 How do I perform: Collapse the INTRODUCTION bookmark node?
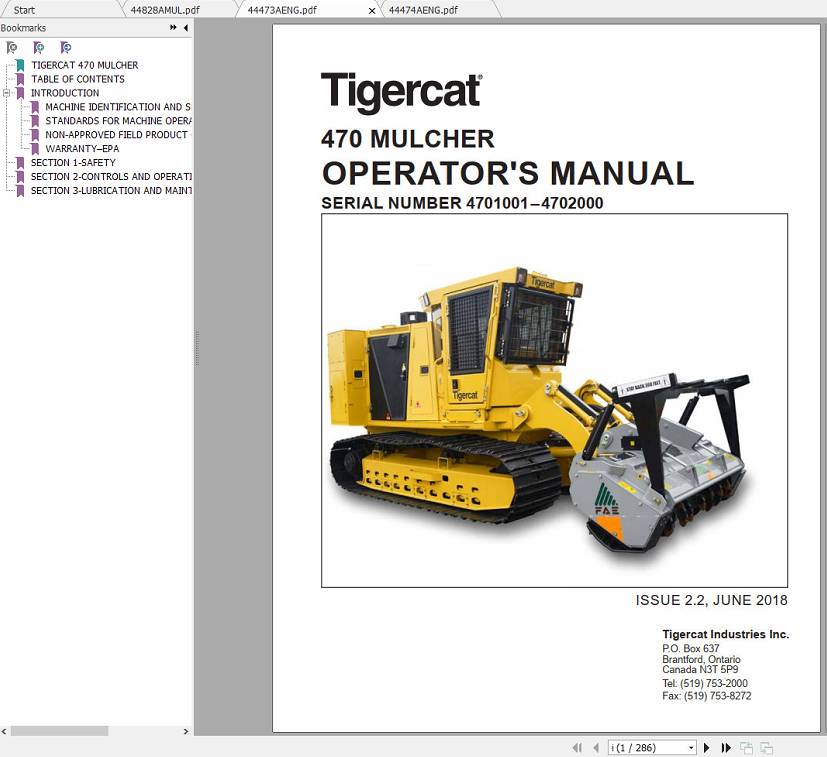point(5,93)
